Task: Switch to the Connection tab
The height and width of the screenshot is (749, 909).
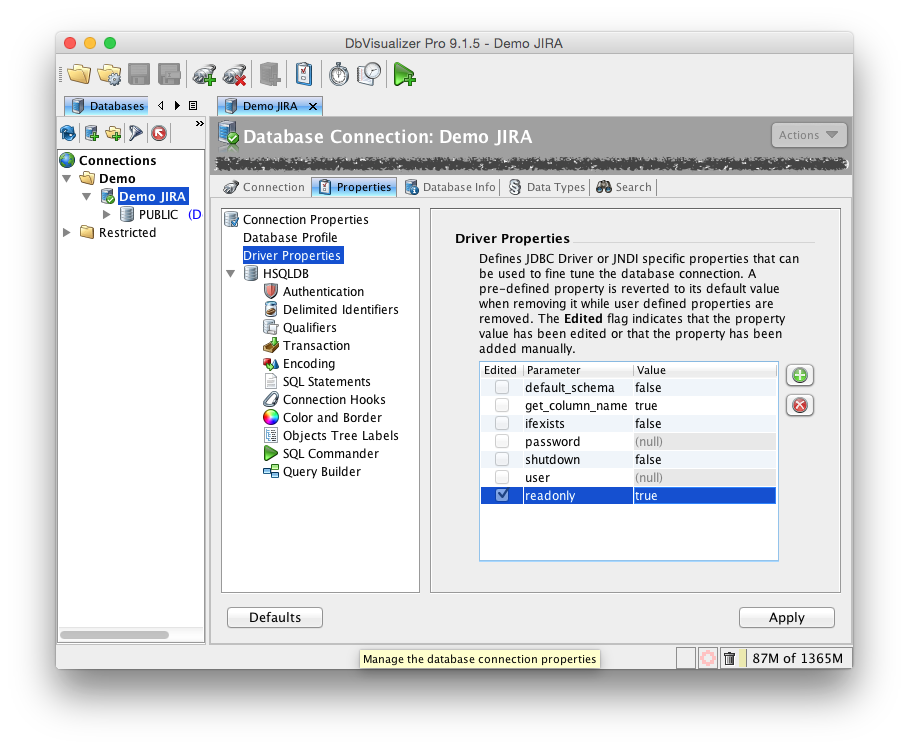Action: click(x=264, y=187)
